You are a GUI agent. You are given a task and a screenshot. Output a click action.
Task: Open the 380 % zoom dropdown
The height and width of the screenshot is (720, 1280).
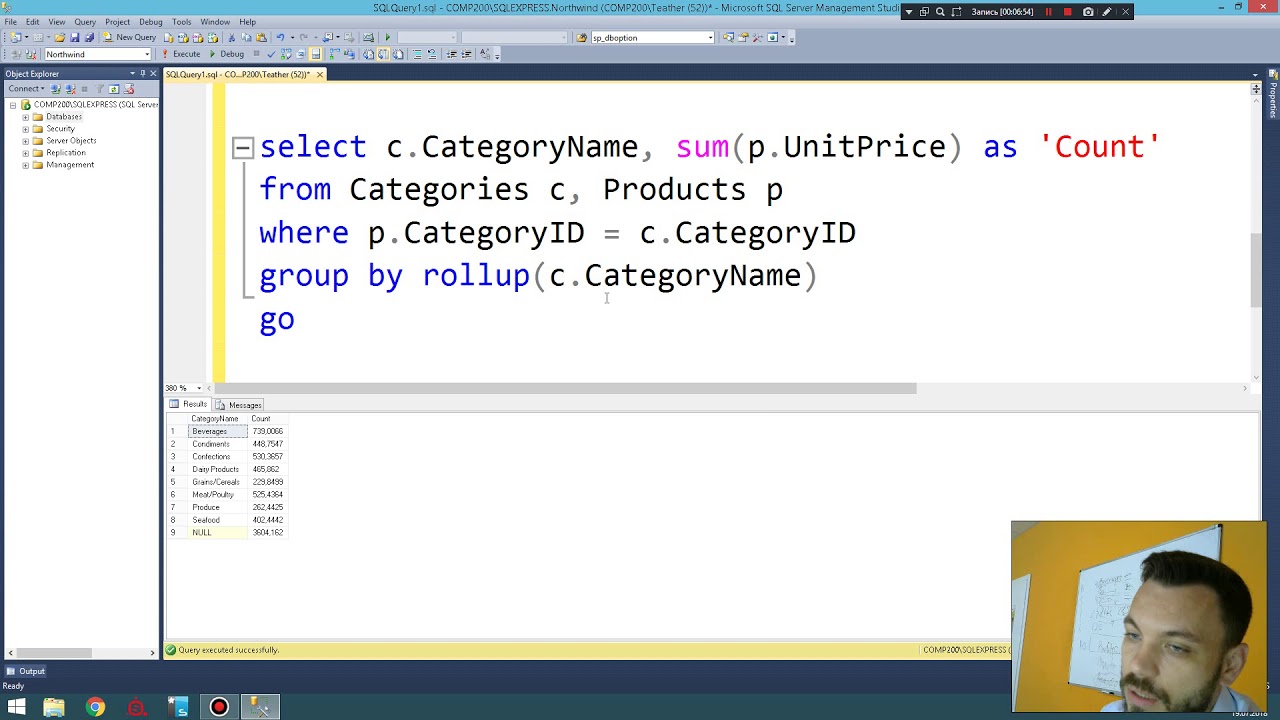199,388
